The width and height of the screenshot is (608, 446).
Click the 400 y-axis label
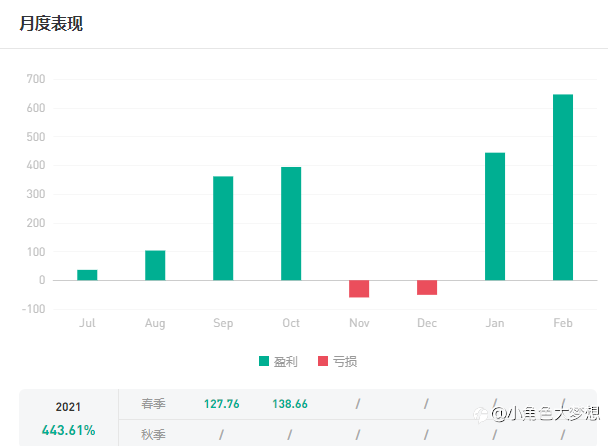[36, 165]
